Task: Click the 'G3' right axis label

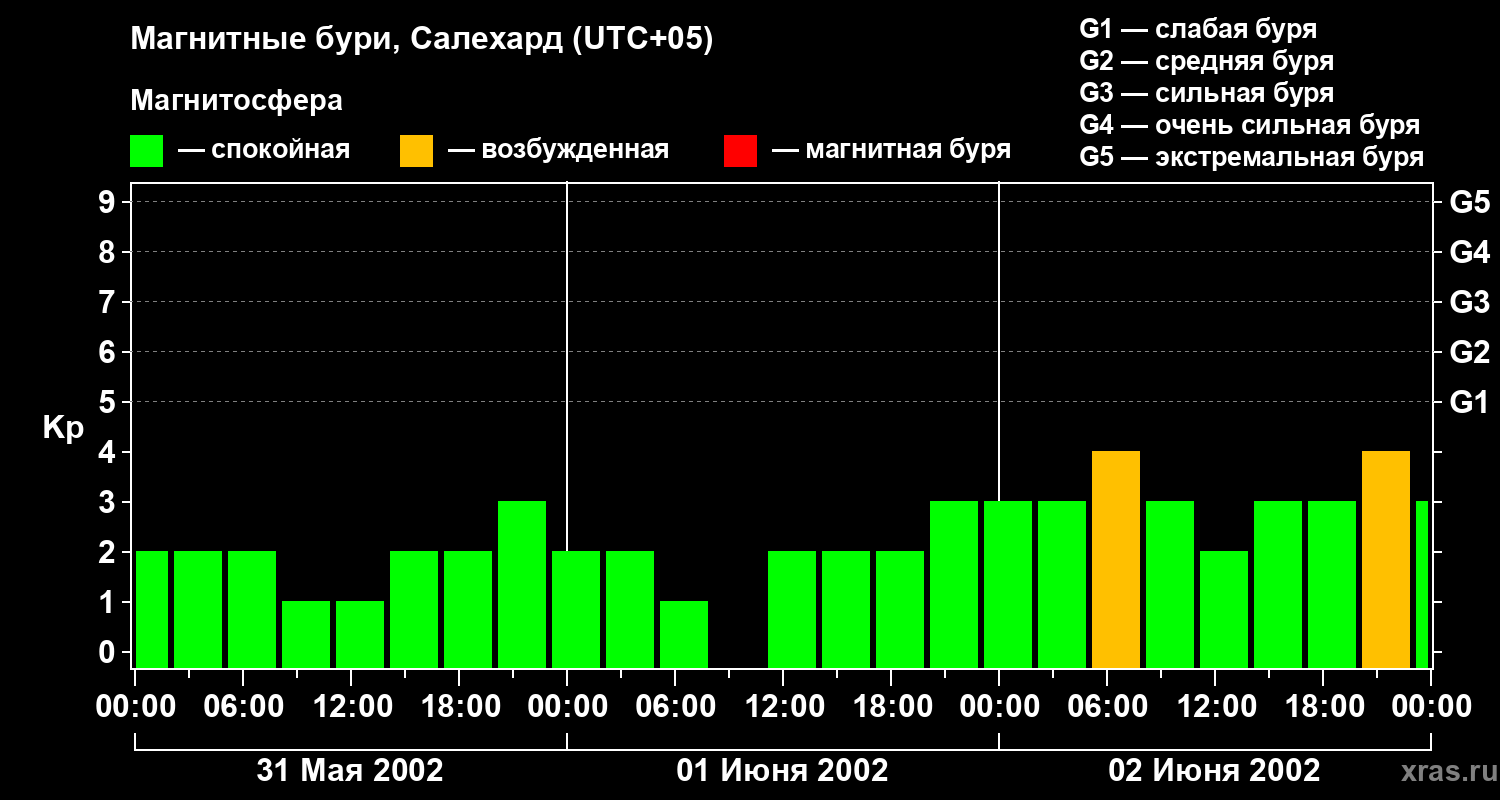Action: [x=1470, y=302]
